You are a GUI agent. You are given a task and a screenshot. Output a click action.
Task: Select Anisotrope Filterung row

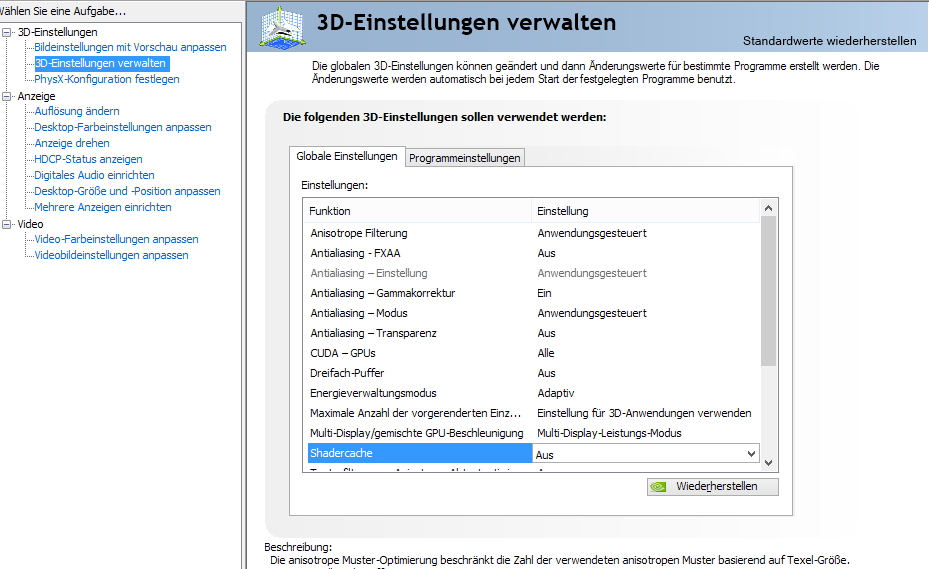[x=533, y=233]
